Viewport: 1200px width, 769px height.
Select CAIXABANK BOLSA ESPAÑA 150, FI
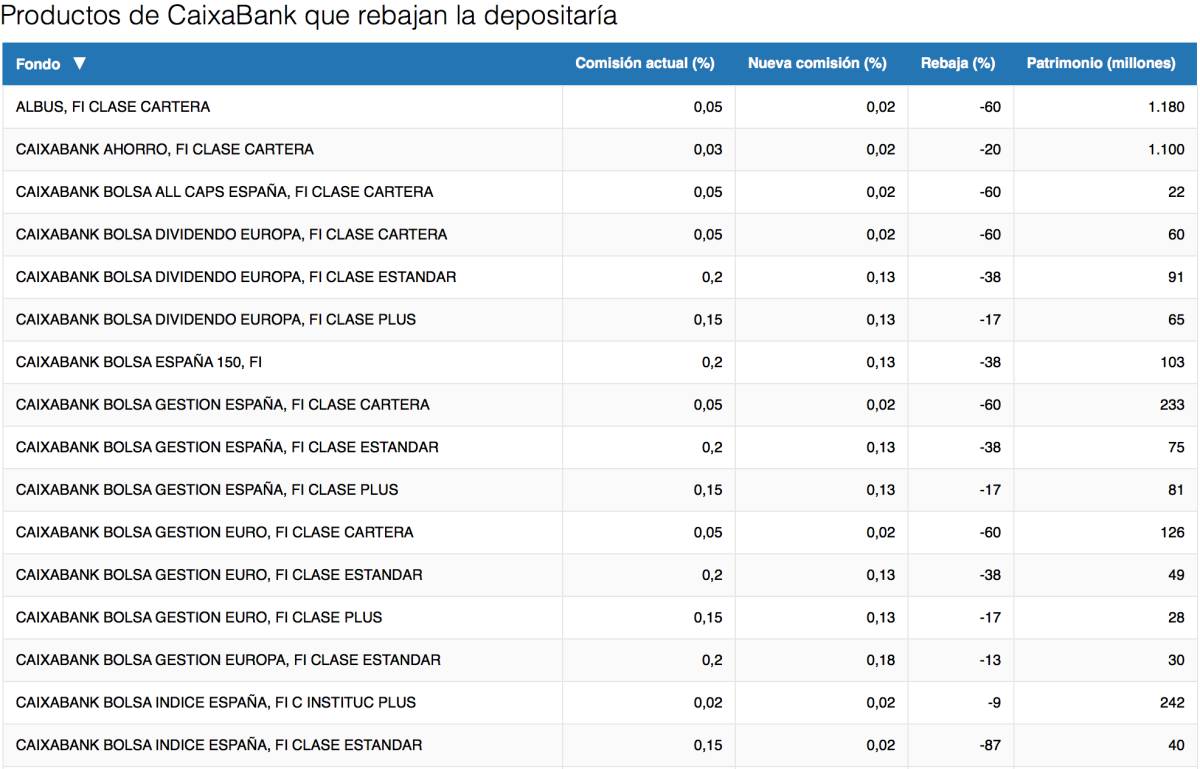coord(600,362)
